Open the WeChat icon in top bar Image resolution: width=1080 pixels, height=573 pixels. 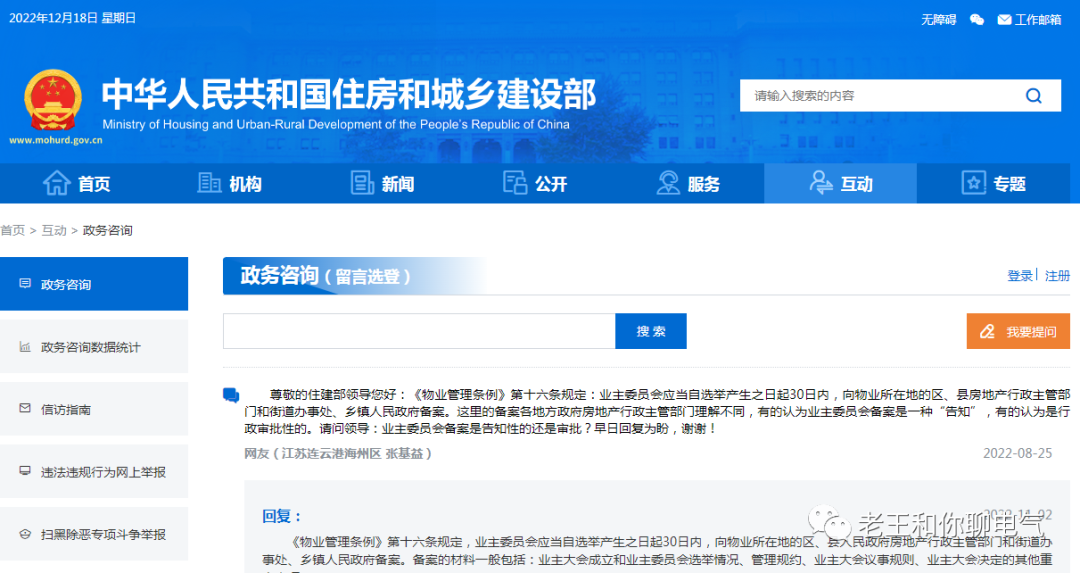point(976,19)
